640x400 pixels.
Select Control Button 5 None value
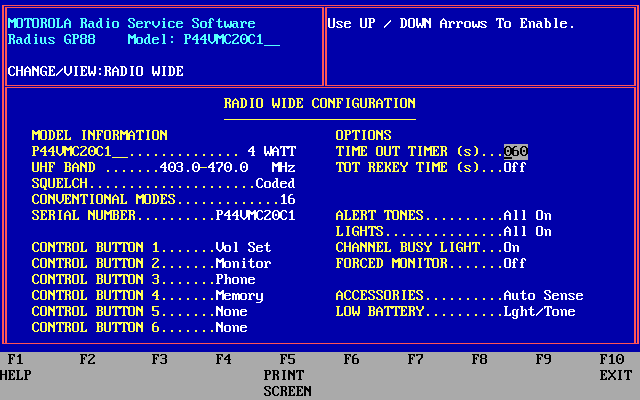231,311
